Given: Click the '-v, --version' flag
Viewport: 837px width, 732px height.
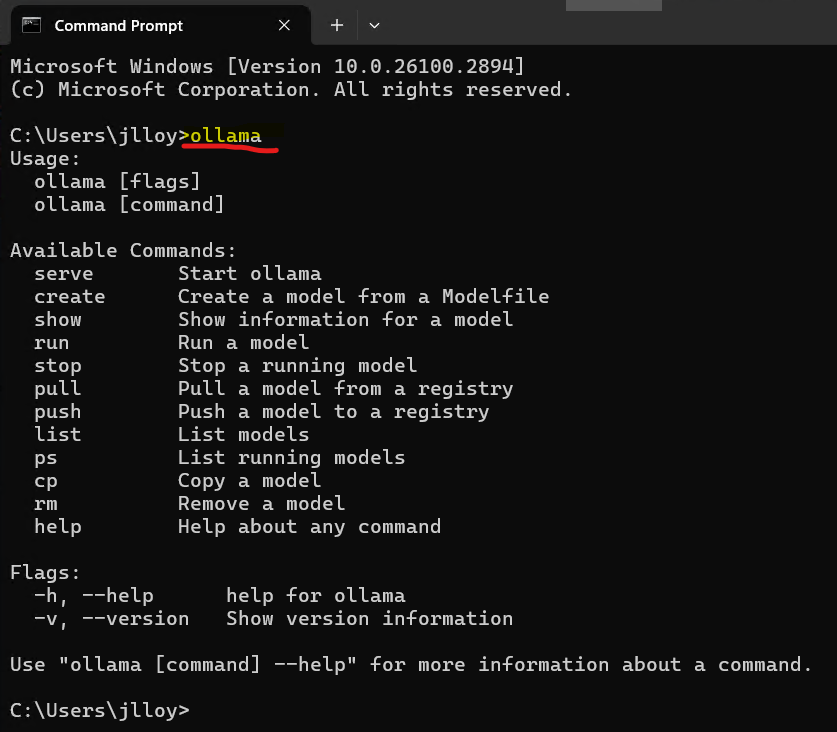Looking at the screenshot, I should coord(112,619).
